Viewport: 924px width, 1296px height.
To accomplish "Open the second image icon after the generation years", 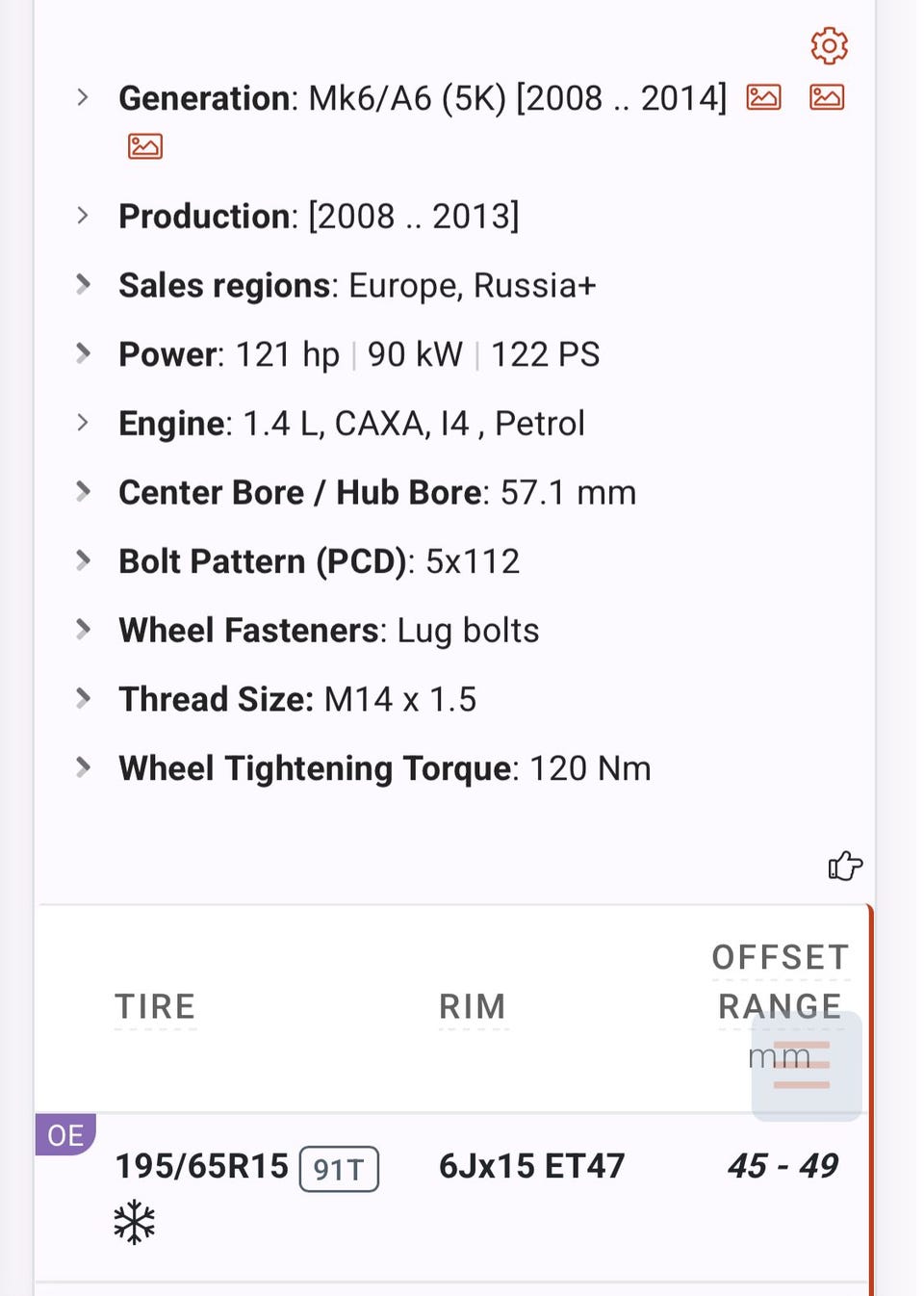I will coord(827,97).
